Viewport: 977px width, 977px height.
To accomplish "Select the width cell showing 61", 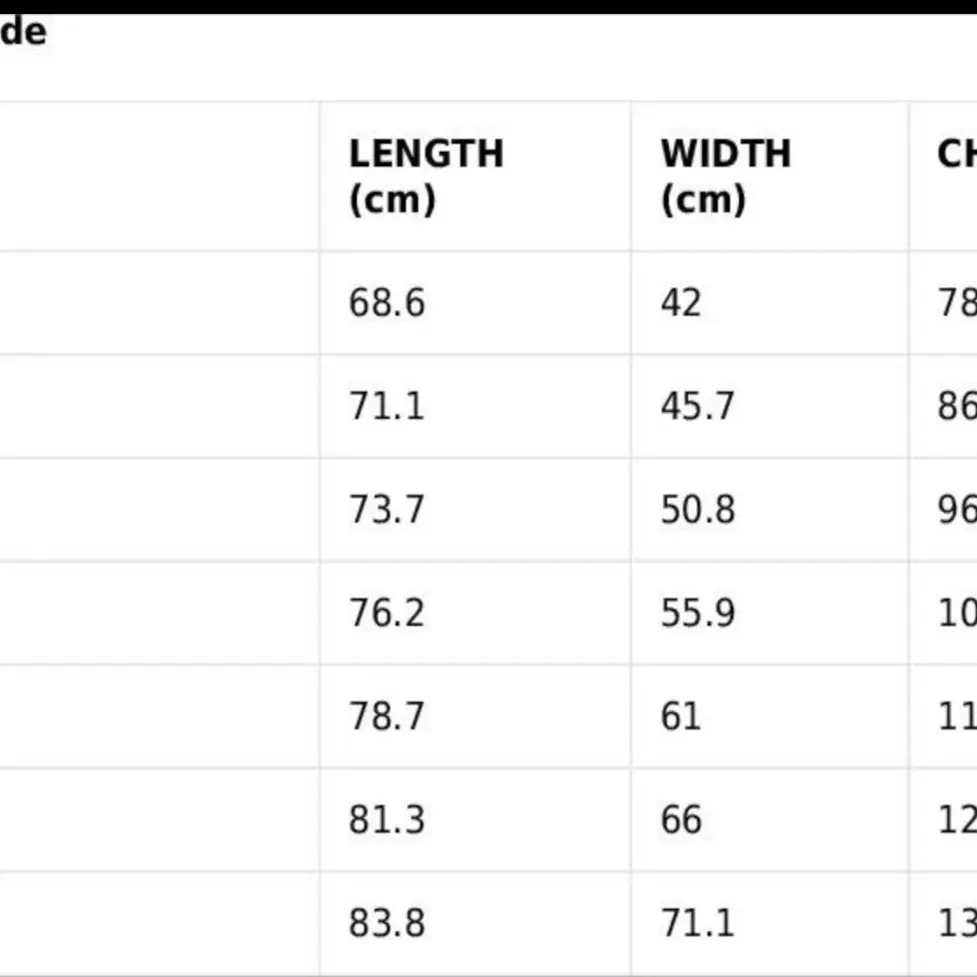I will 681,716.
